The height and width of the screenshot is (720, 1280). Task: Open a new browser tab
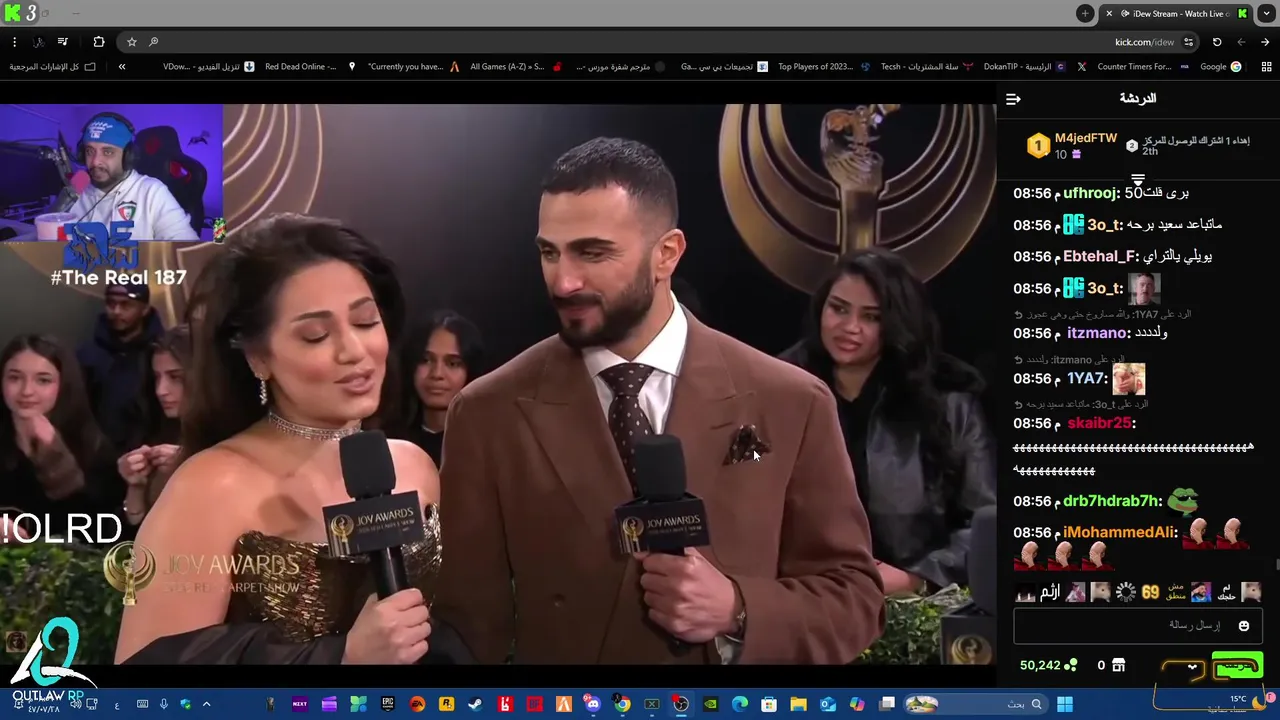coord(1085,13)
